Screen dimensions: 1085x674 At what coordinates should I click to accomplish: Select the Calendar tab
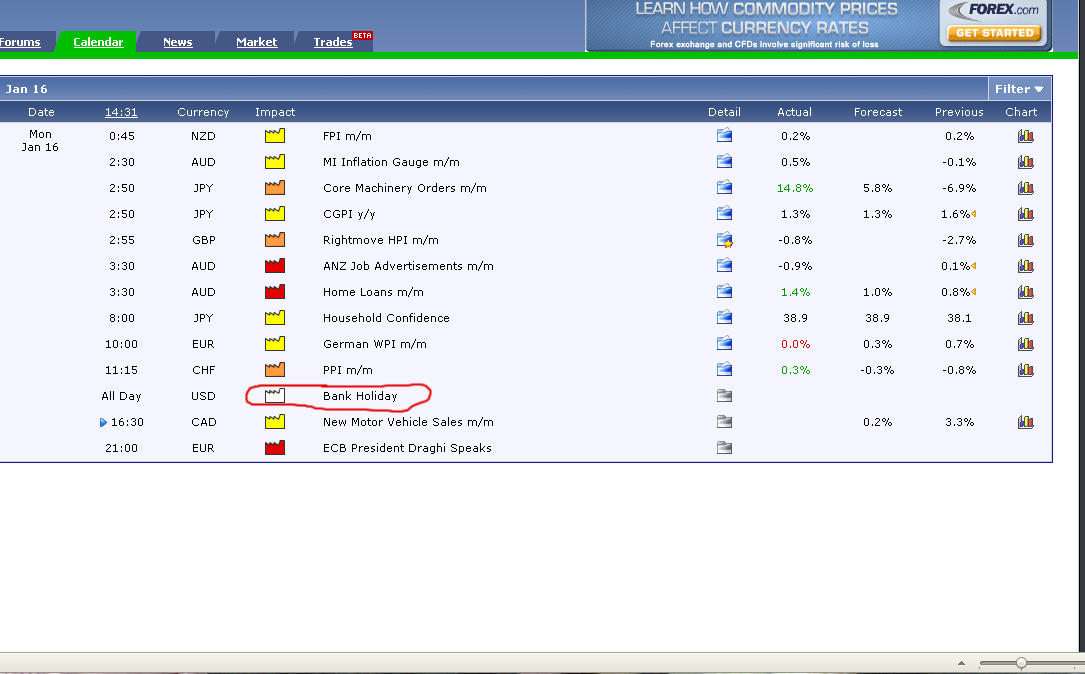coord(98,42)
